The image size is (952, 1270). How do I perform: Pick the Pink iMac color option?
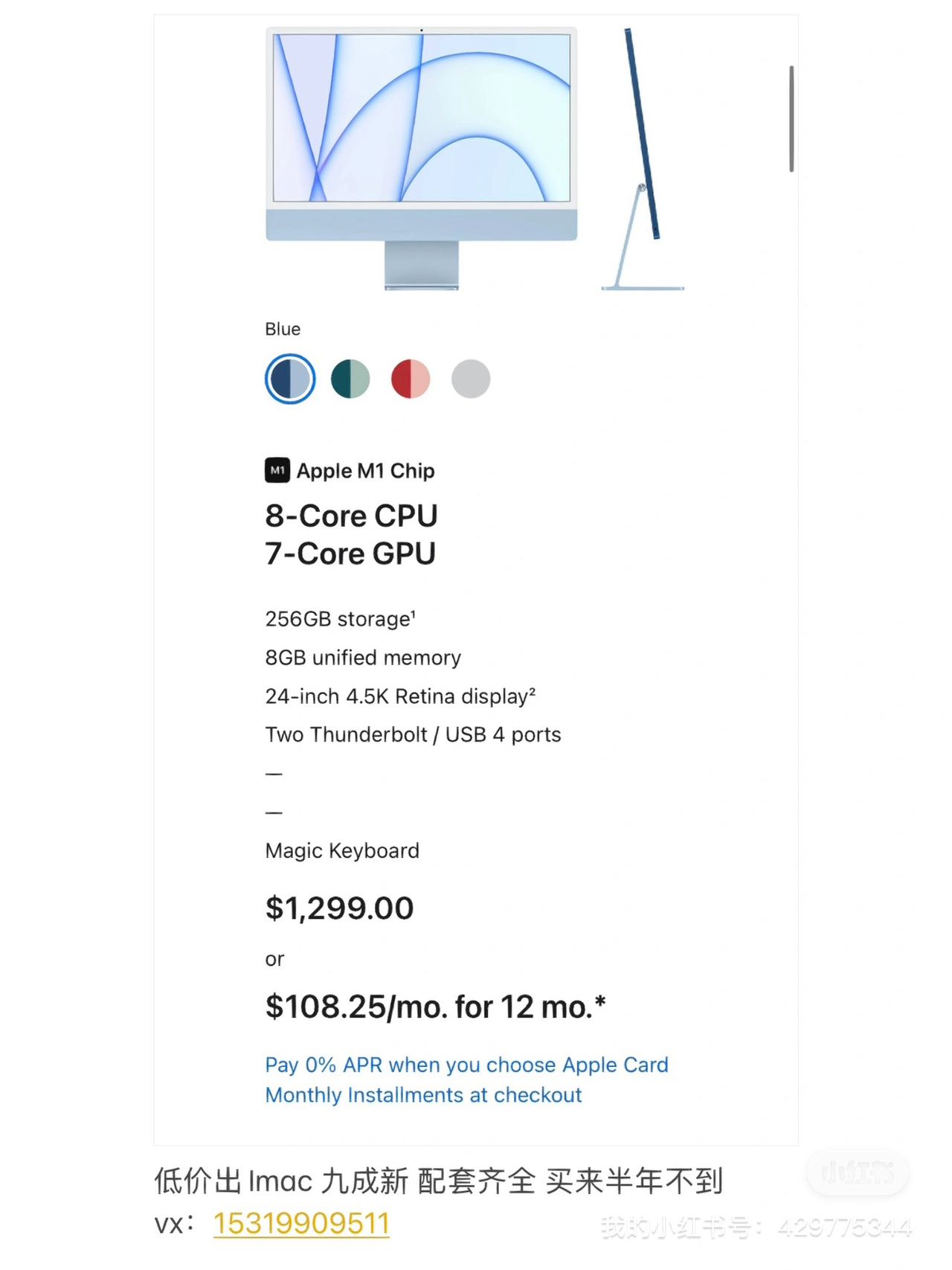click(x=411, y=379)
